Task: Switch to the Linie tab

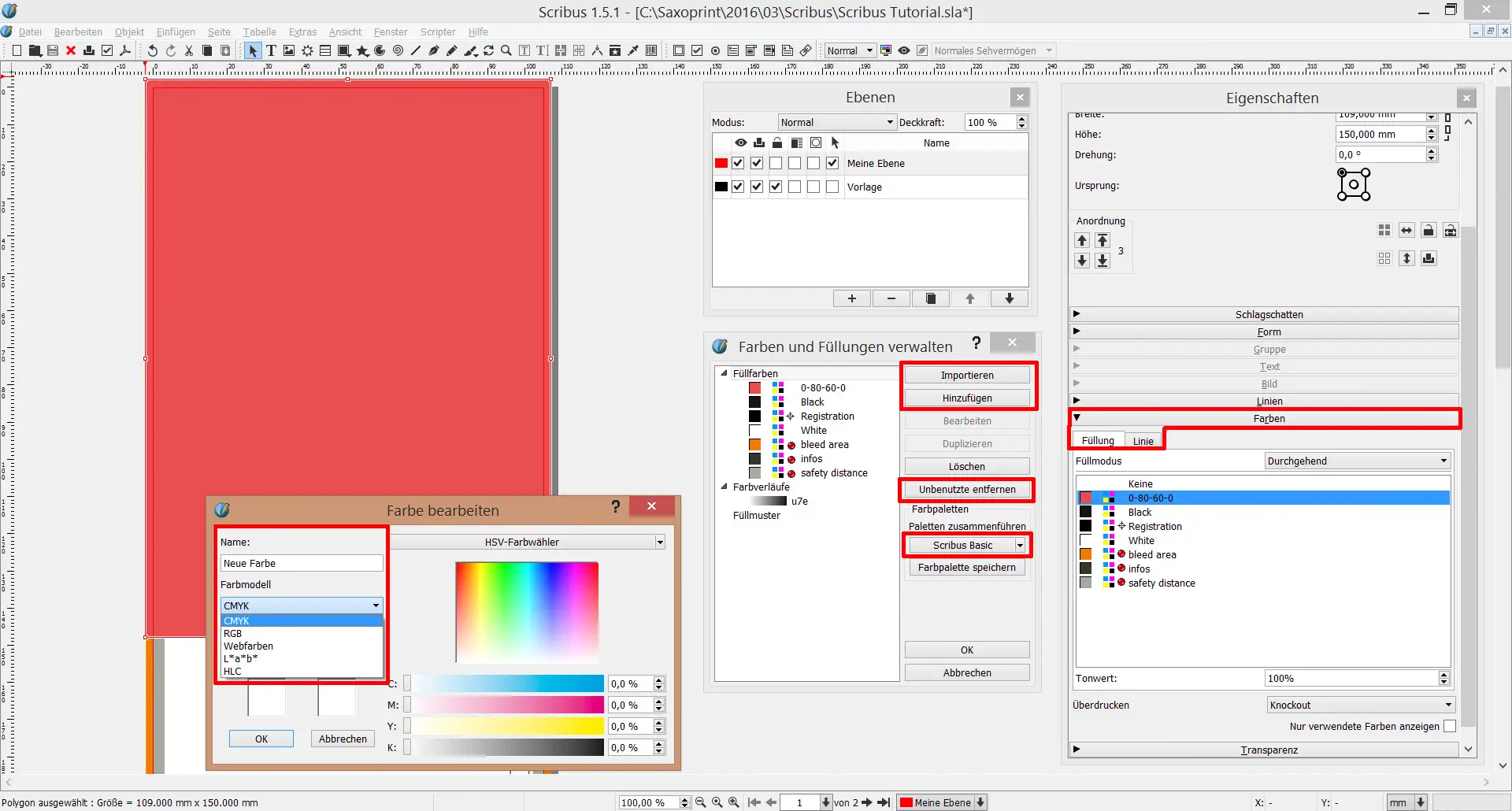Action: (1143, 440)
